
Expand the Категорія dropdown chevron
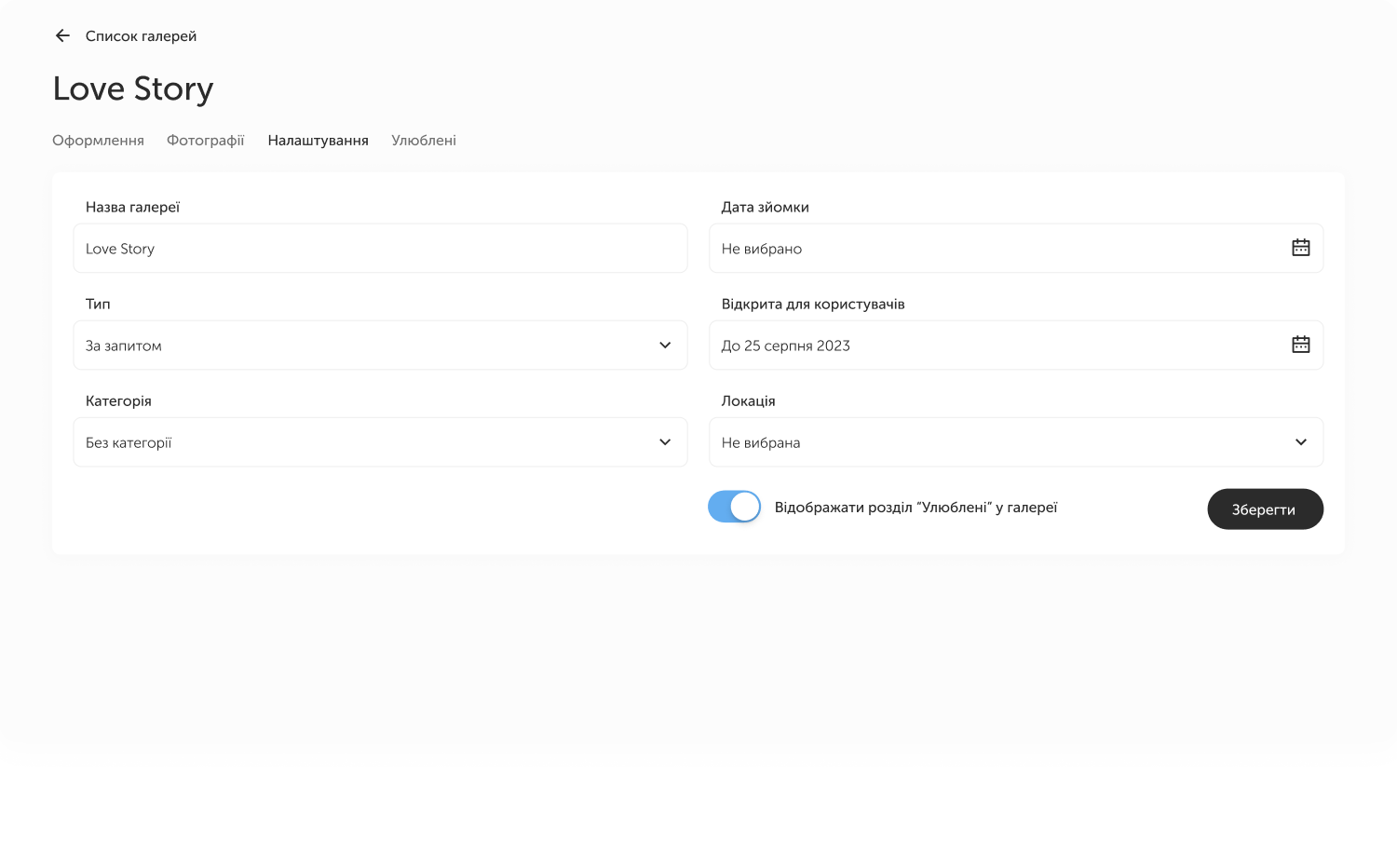click(x=665, y=442)
